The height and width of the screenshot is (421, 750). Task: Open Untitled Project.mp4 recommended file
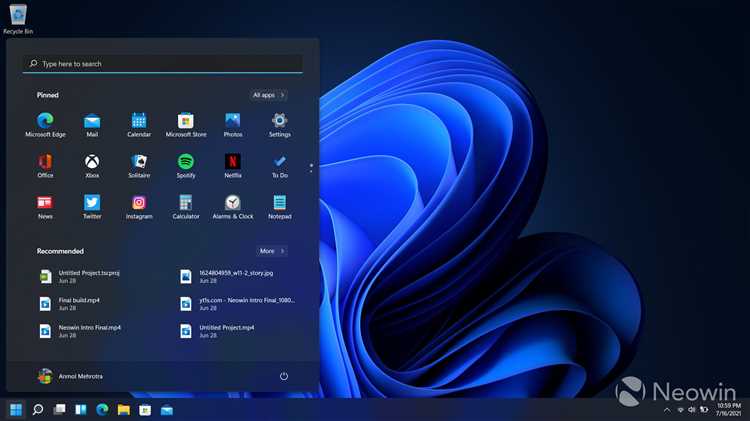217,331
